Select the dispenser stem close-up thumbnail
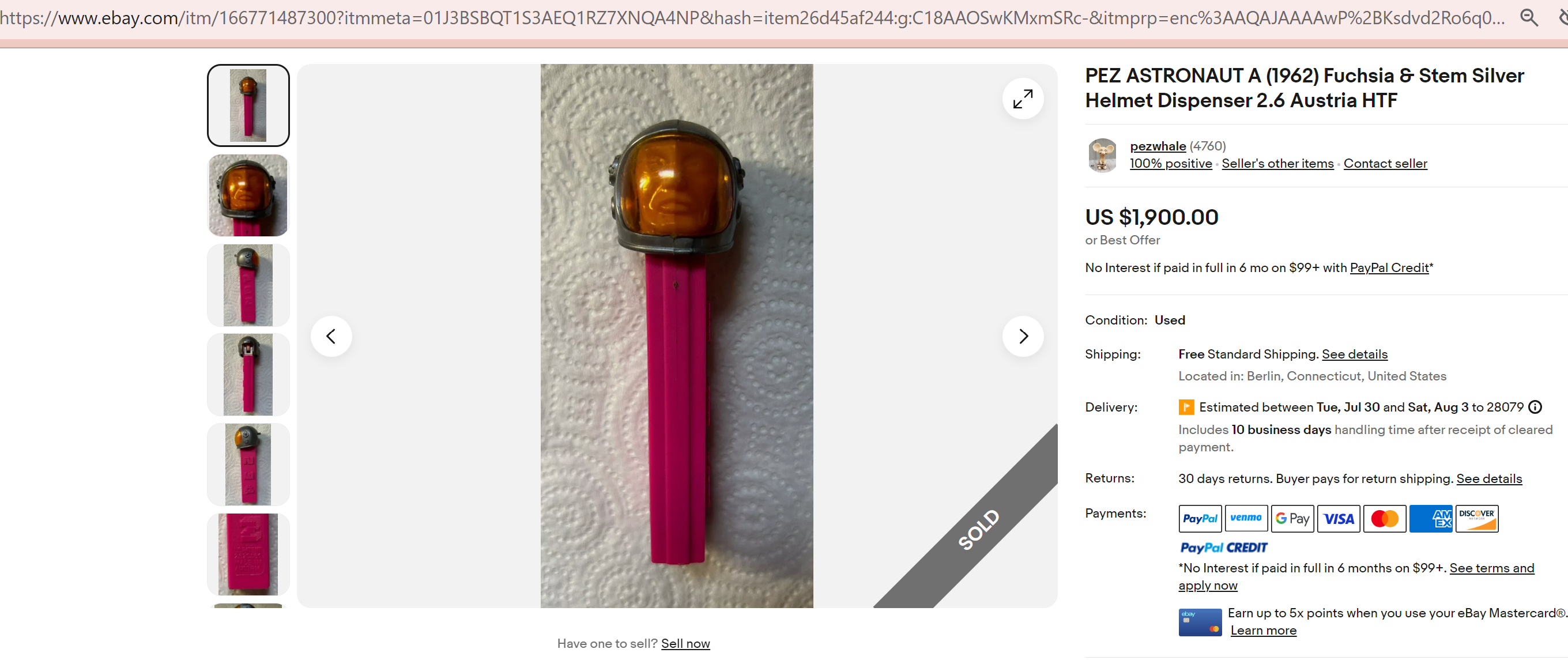1568x664 pixels. coord(248,554)
